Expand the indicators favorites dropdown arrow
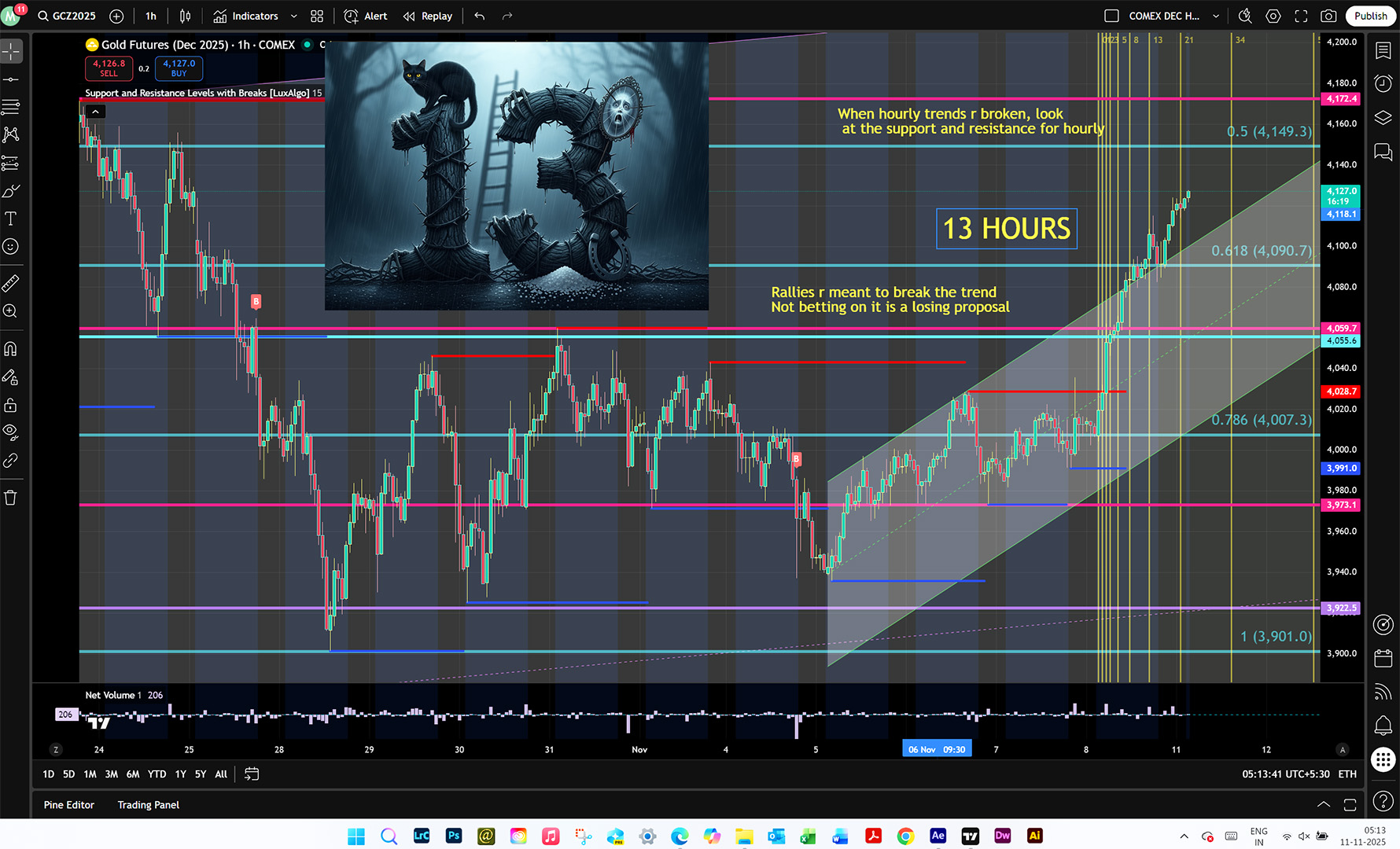Screen dimensions: 1400x849 point(294,16)
